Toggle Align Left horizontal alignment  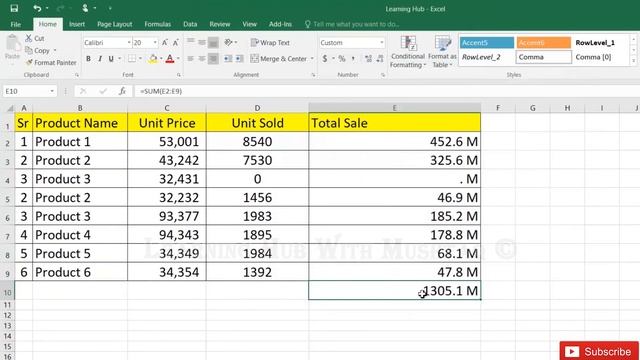[191, 58]
